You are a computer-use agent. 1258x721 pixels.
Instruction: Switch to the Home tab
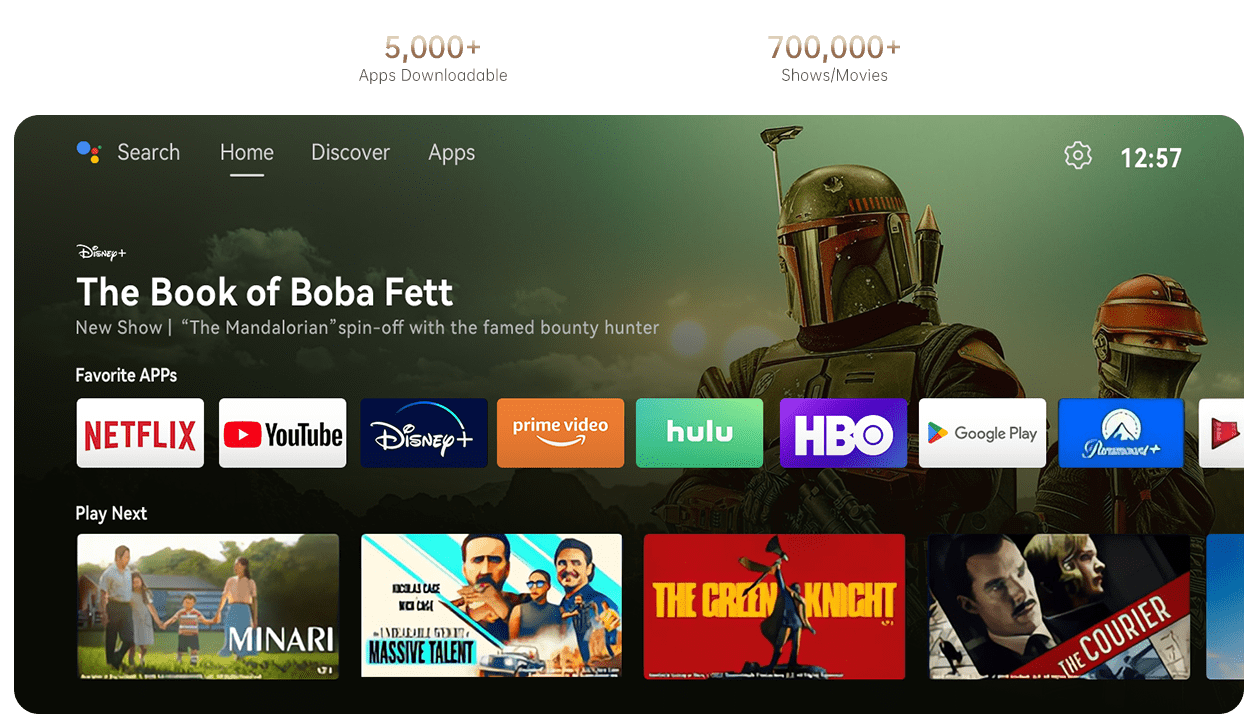pos(247,153)
